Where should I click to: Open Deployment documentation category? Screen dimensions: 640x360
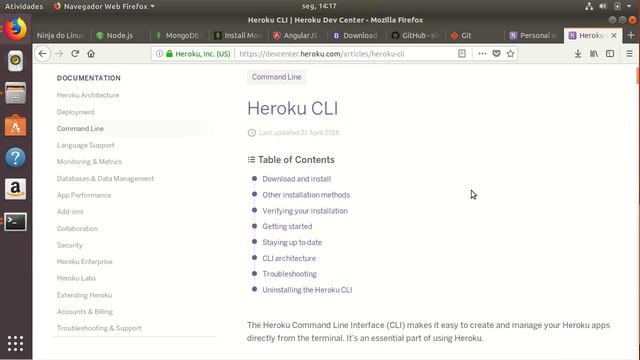pos(76,112)
